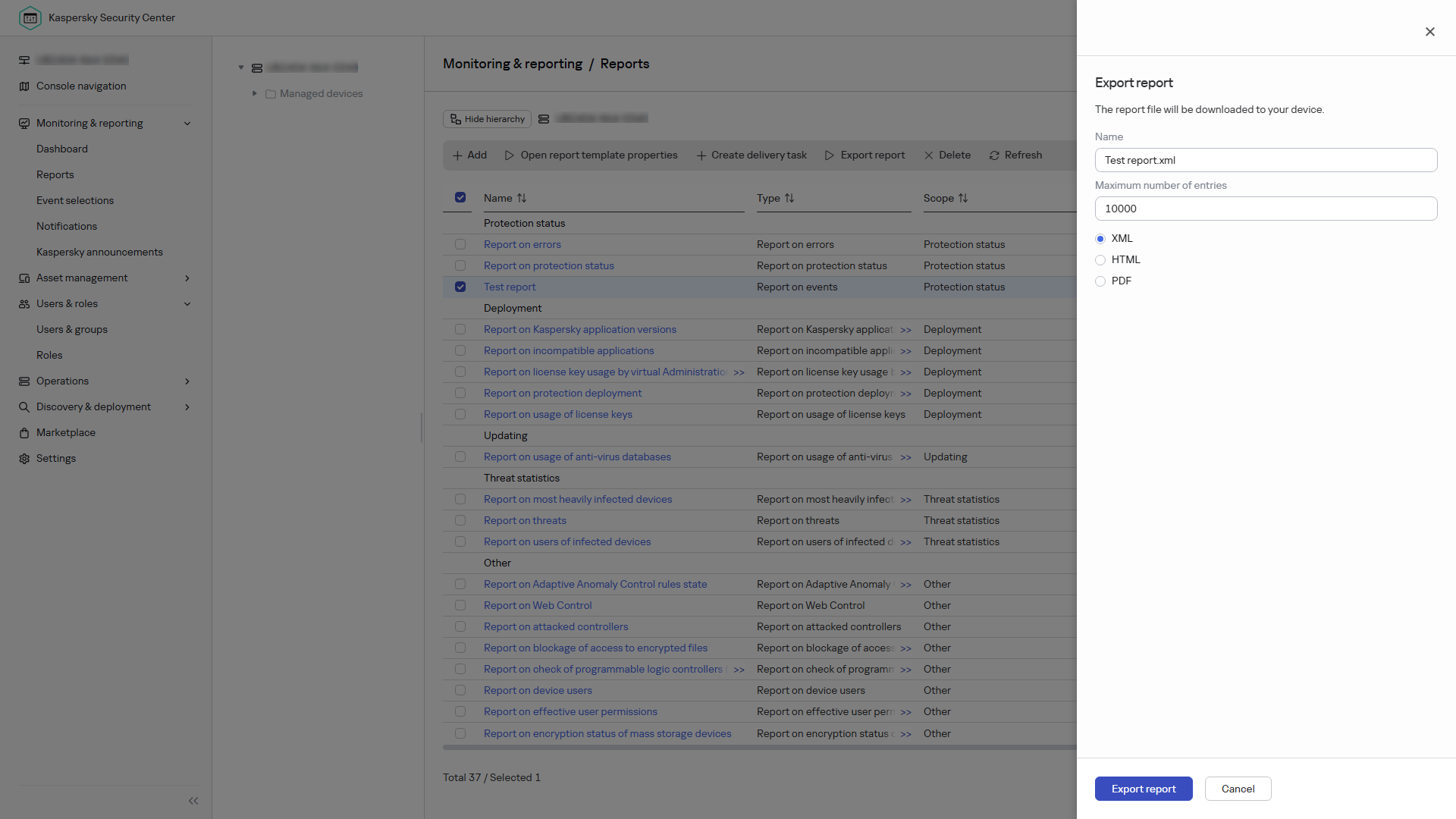The image size is (1456, 819).
Task: Sort reports by Scope column arrows
Action: point(963,198)
